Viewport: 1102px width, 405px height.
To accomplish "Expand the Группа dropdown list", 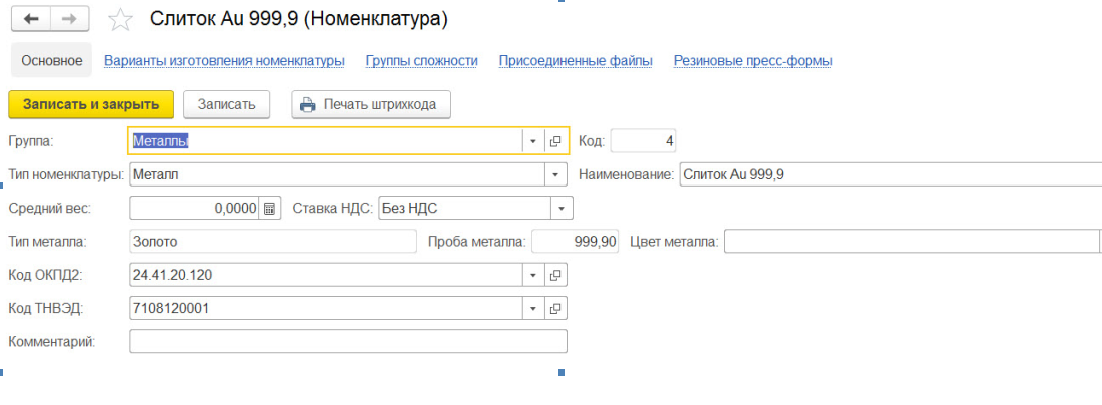I will 533,141.
